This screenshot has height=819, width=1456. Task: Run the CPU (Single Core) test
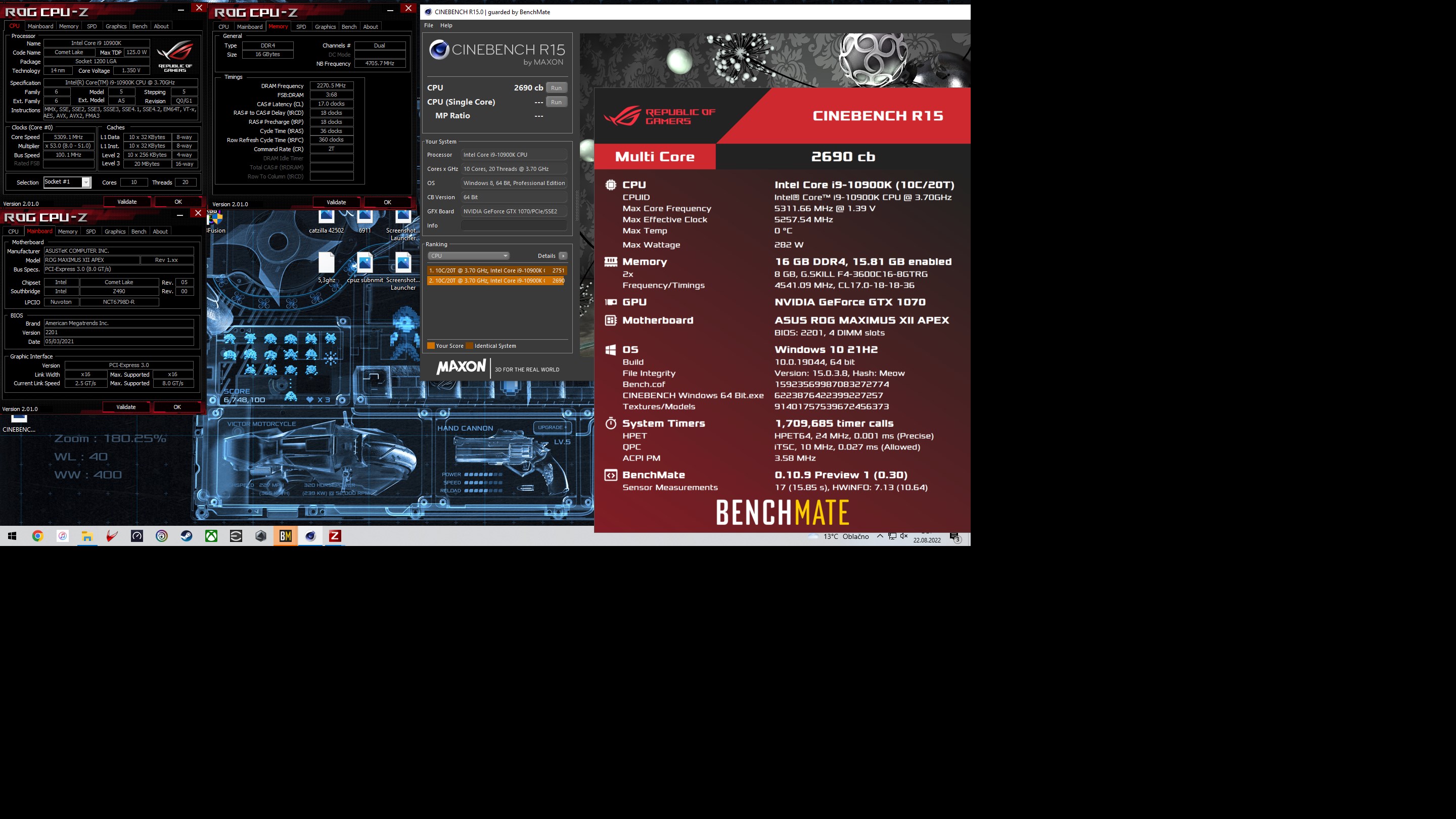(556, 102)
